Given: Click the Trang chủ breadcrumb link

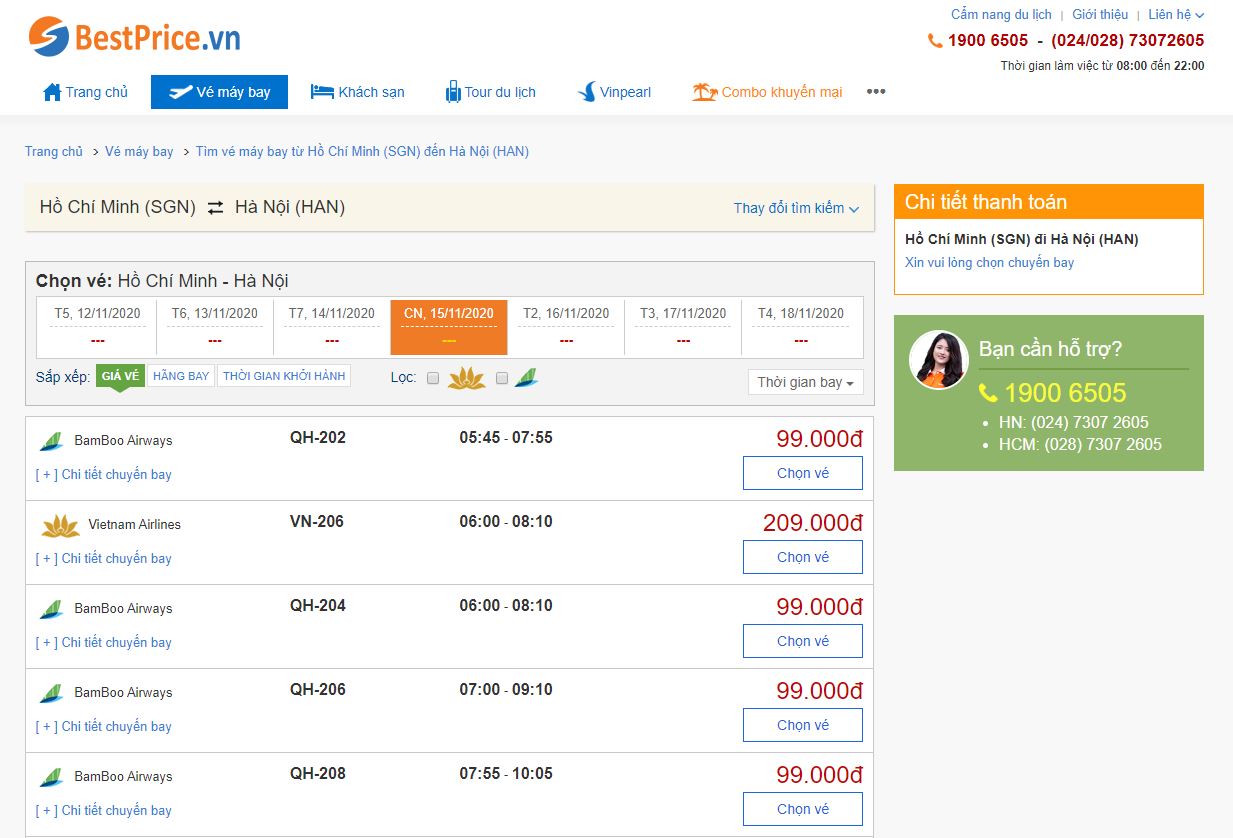Looking at the screenshot, I should (54, 152).
